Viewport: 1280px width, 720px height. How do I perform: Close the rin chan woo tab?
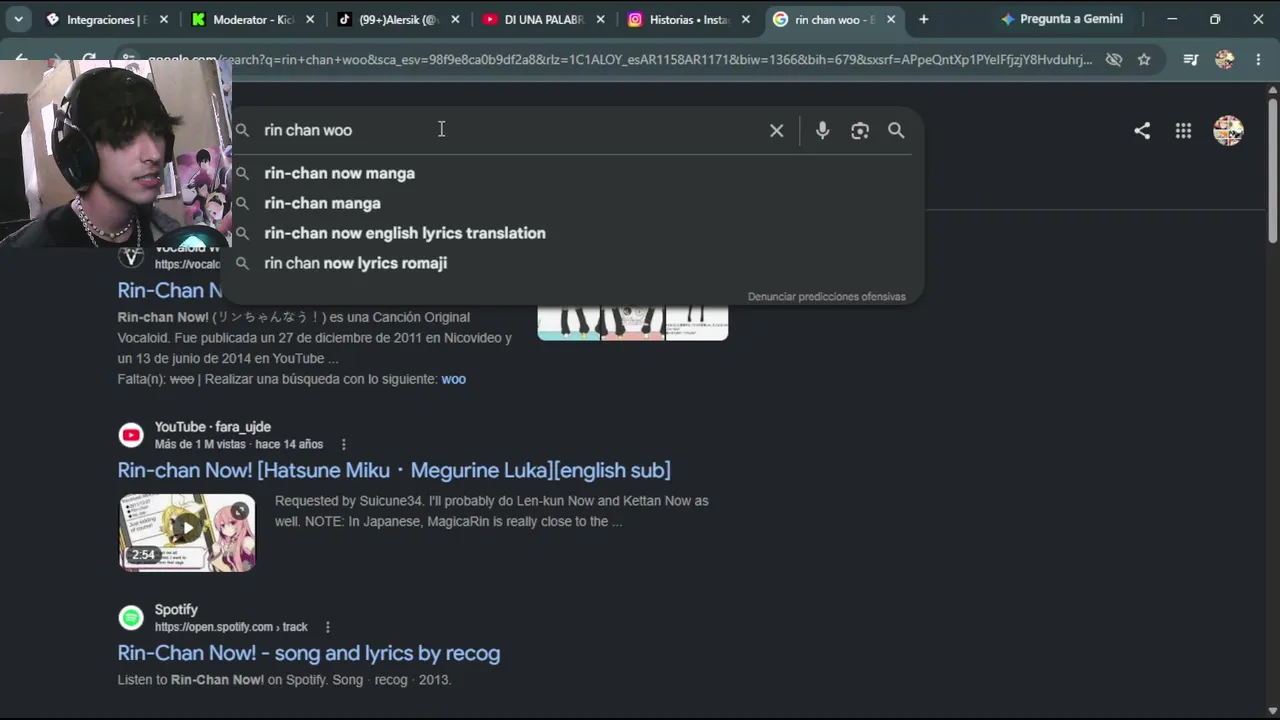click(x=891, y=19)
